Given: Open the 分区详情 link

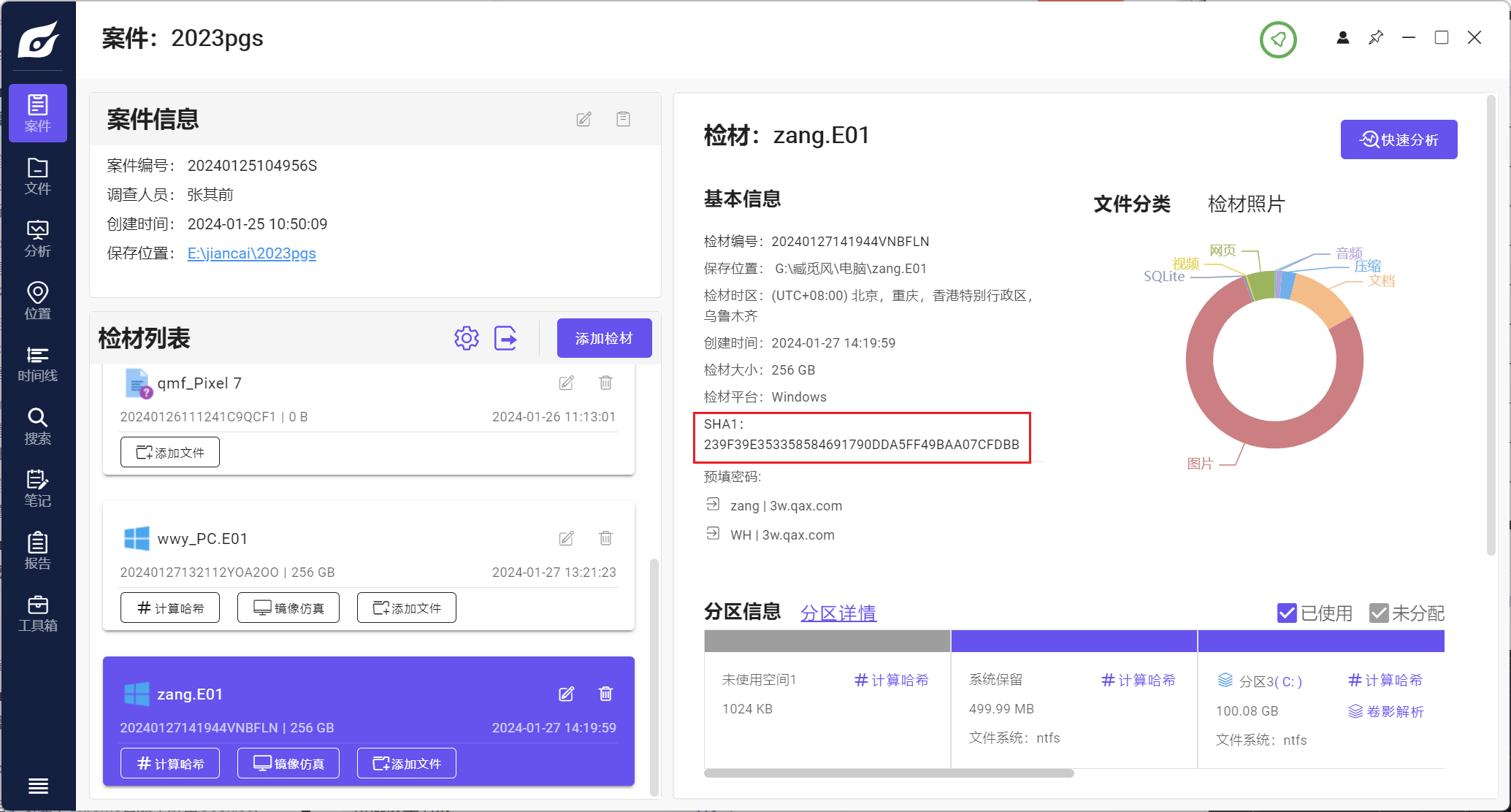Looking at the screenshot, I should [x=838, y=613].
